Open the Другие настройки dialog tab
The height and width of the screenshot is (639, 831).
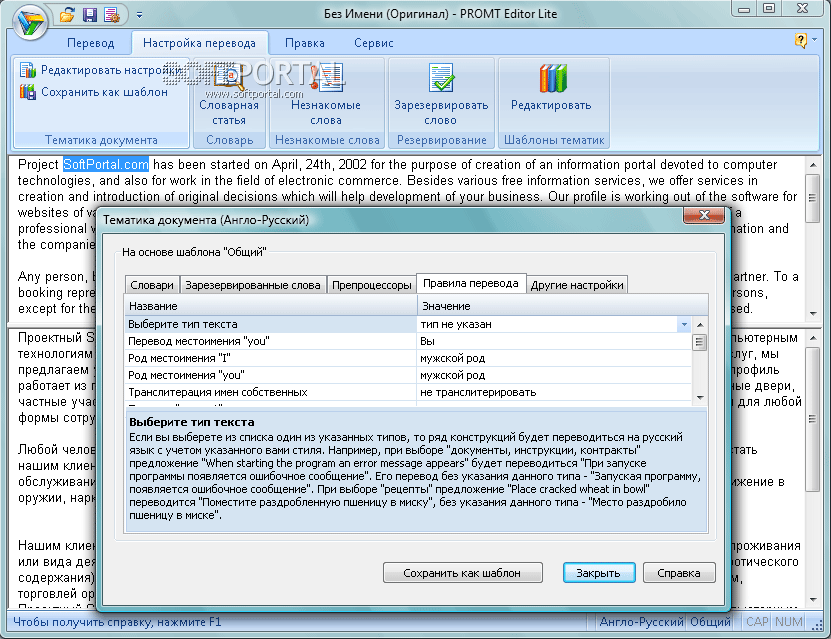577,285
